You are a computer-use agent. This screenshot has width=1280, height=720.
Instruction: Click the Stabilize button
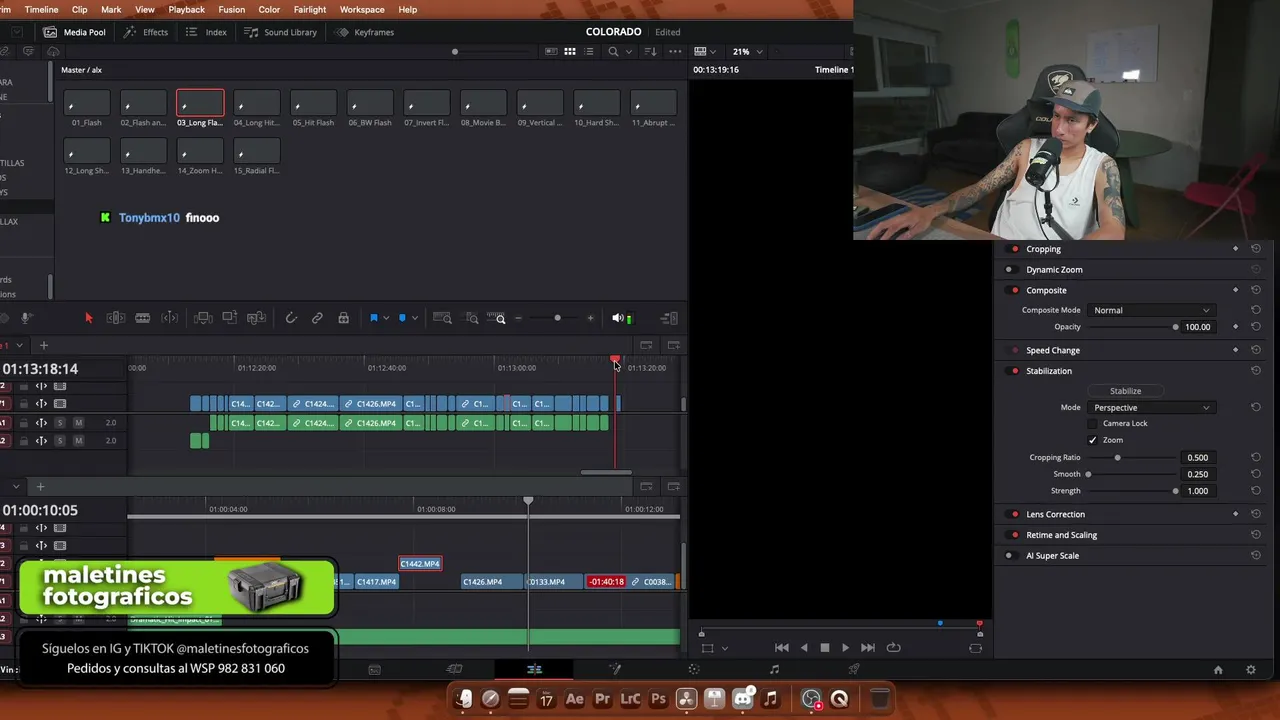click(1125, 391)
